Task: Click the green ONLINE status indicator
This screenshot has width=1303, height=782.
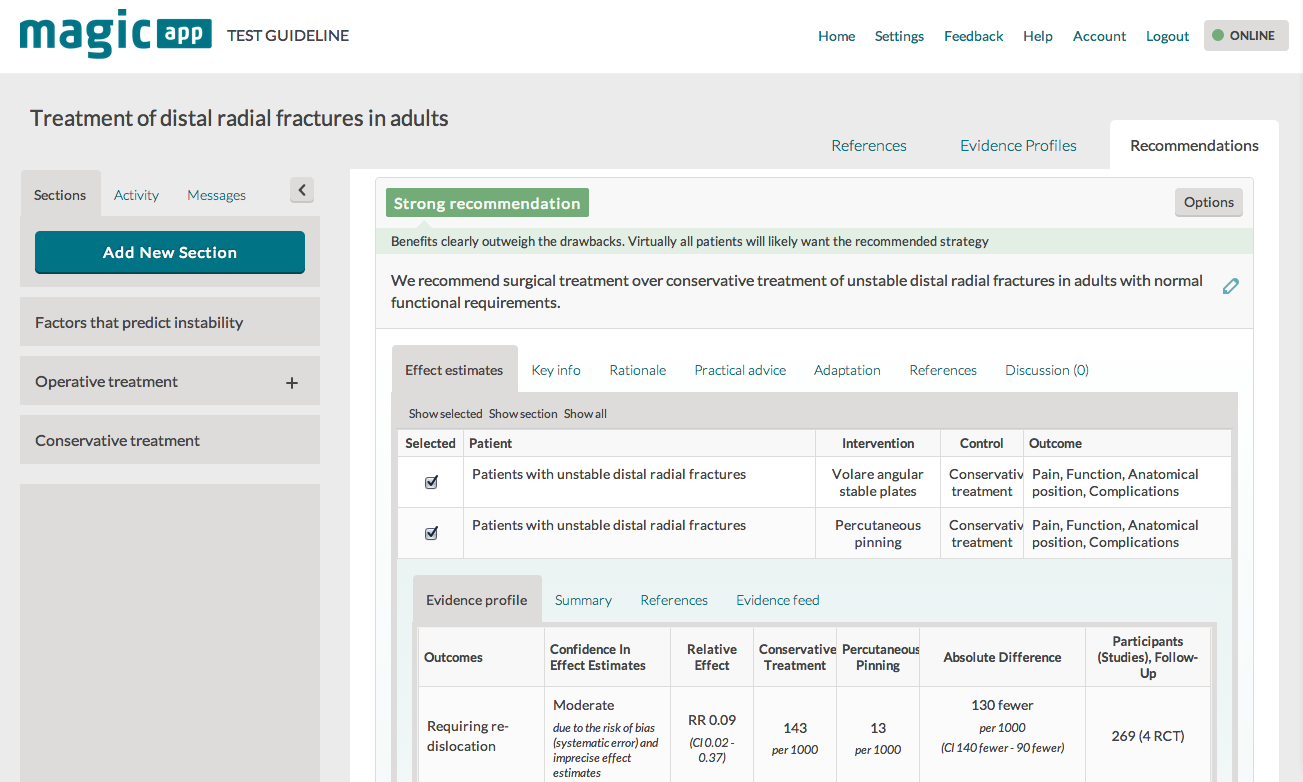Action: click(1245, 36)
